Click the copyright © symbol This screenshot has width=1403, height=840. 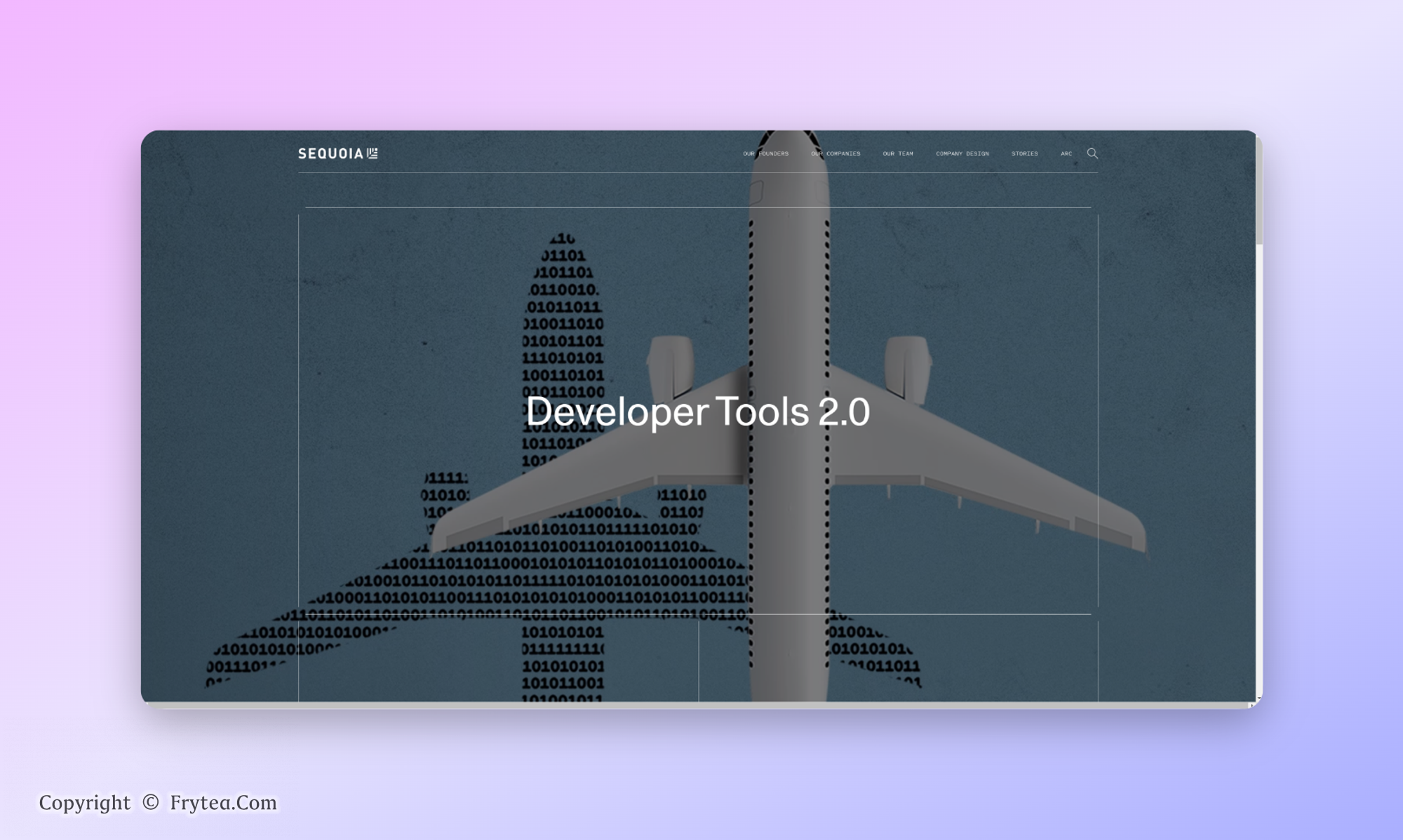coord(150,802)
